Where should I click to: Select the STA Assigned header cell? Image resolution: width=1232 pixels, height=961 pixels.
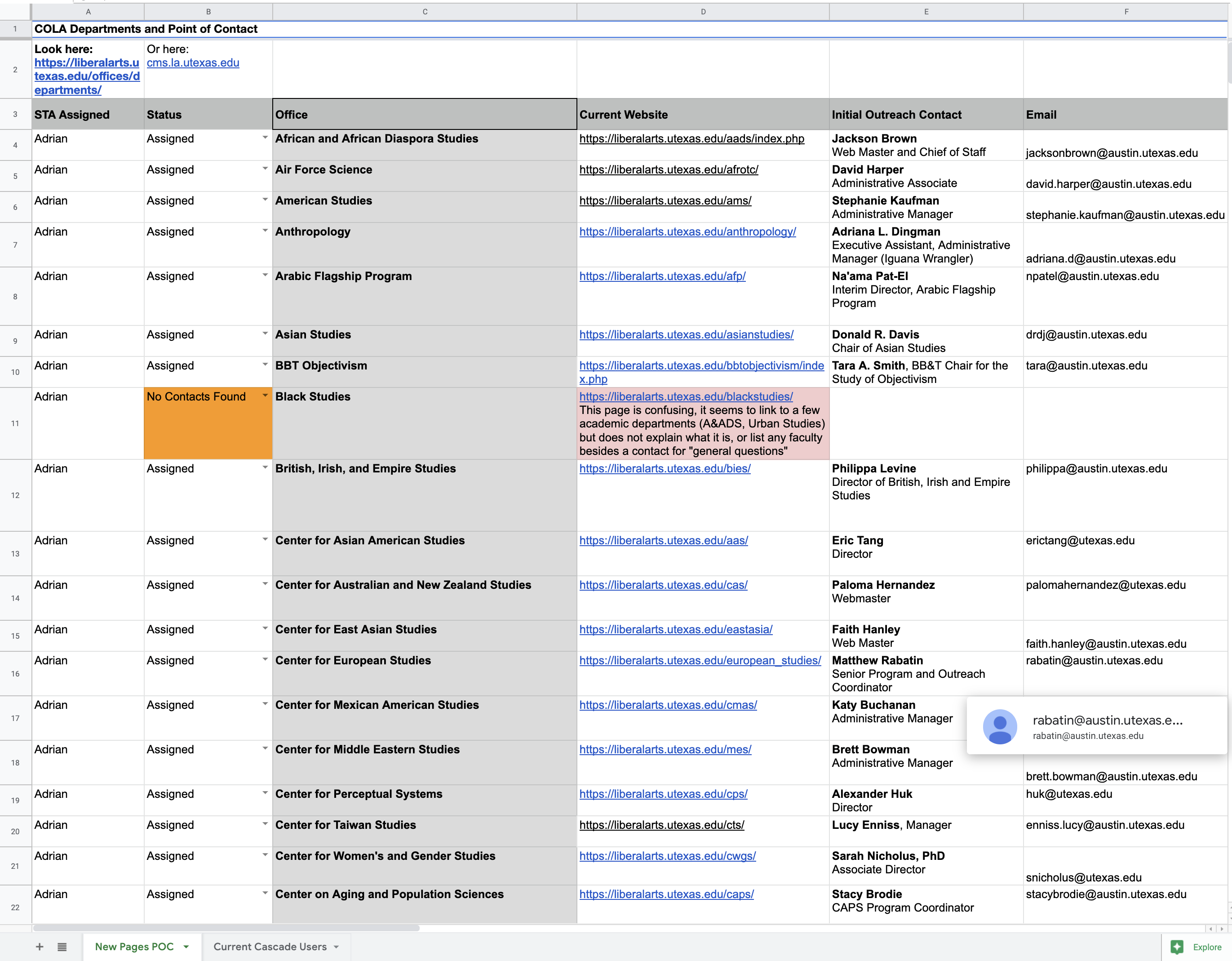click(x=88, y=114)
